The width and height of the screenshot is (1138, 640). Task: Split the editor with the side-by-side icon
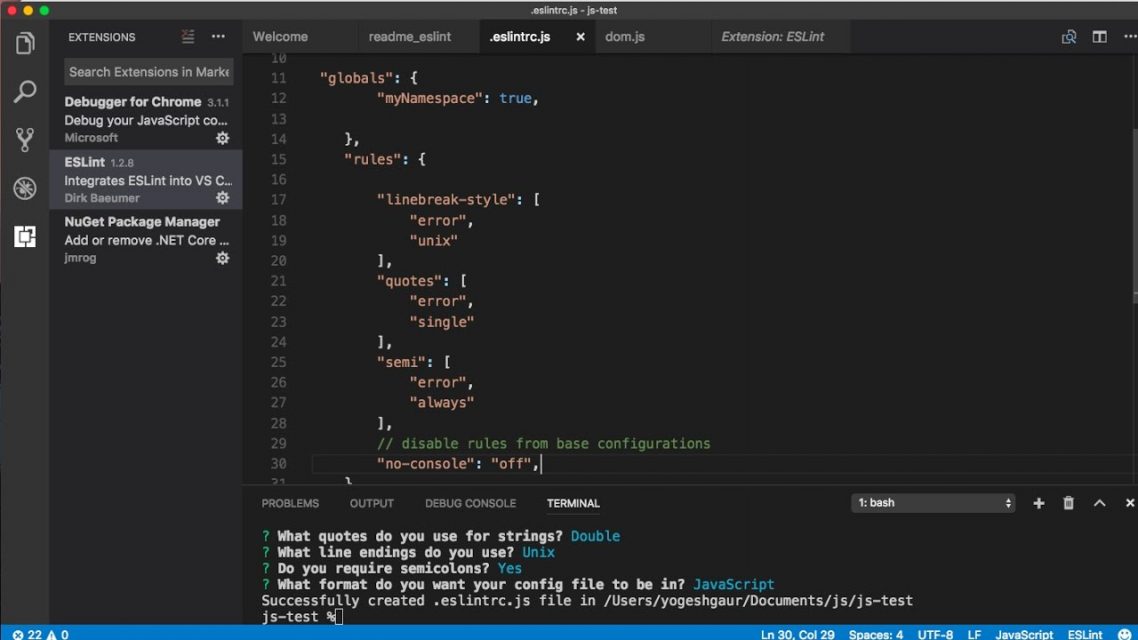[1099, 36]
